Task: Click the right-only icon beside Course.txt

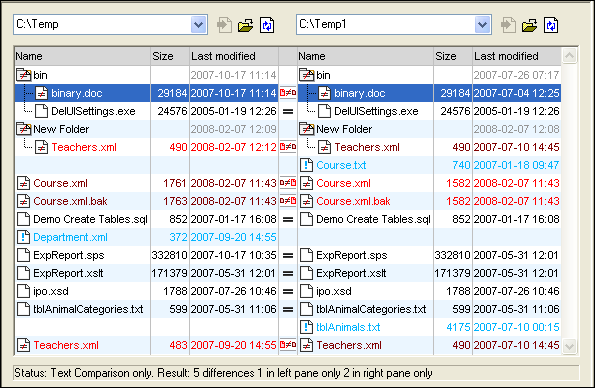Action: [x=306, y=165]
